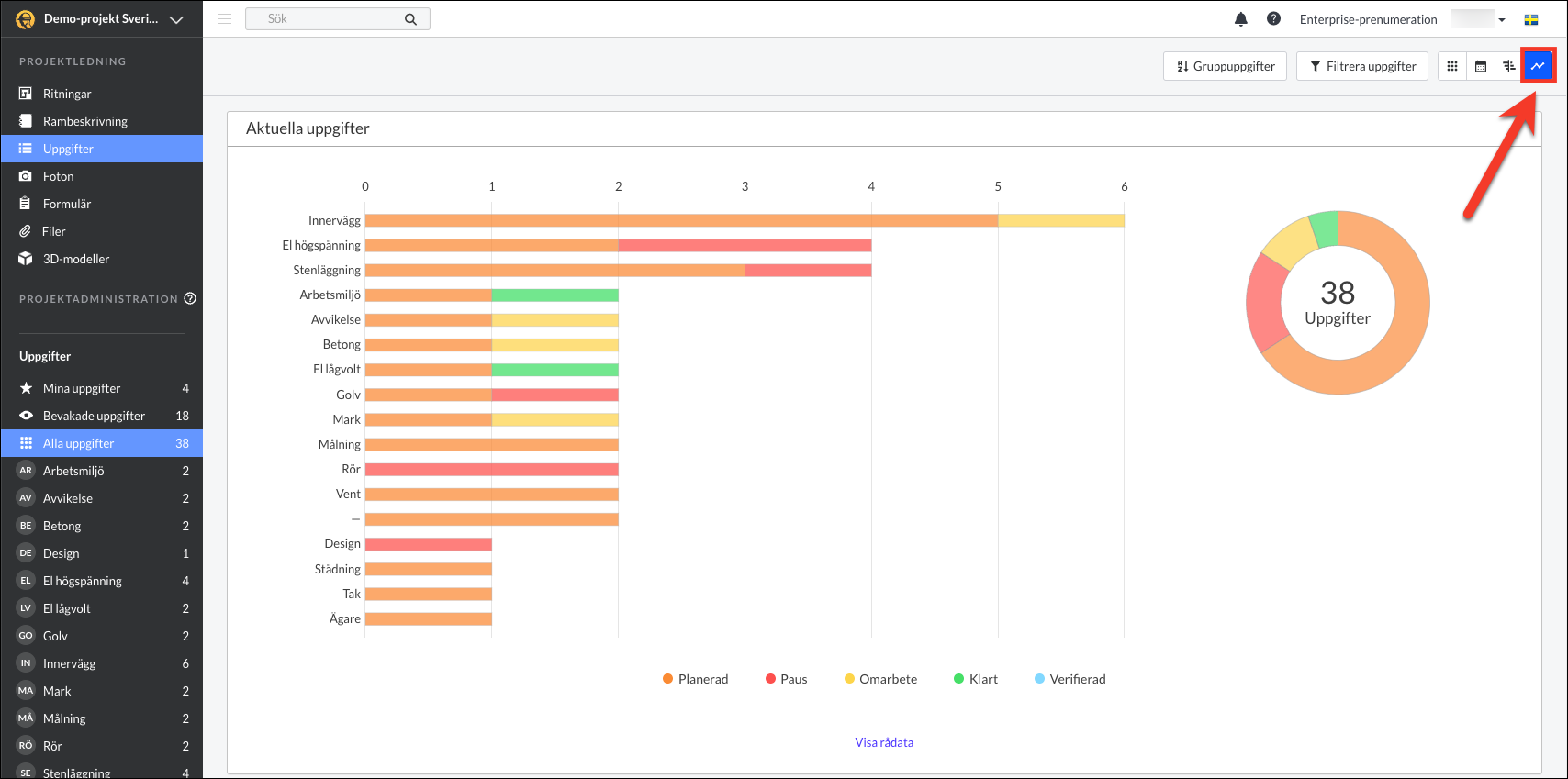Open the Visa rådata link
Image resolution: width=1568 pixels, height=779 pixels.
[x=884, y=742]
